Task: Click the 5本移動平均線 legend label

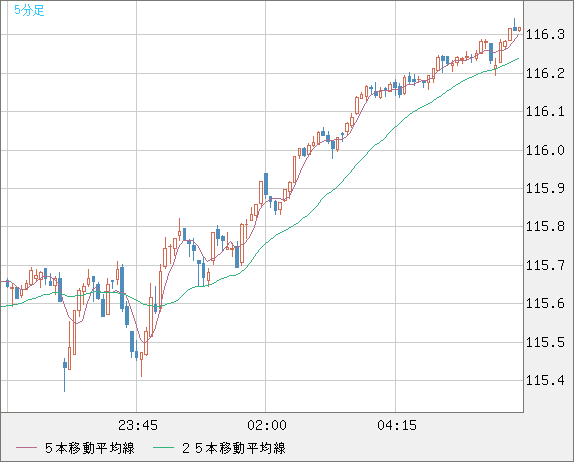Action: [90, 448]
